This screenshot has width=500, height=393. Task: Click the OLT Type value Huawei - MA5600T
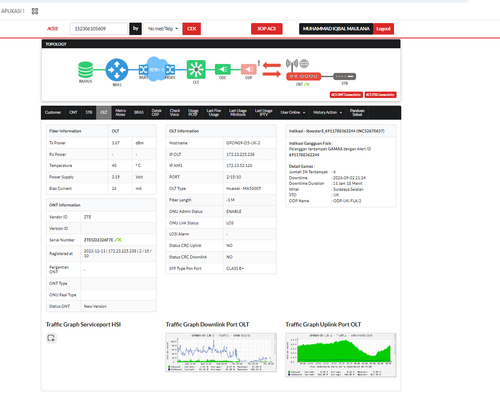pos(243,189)
